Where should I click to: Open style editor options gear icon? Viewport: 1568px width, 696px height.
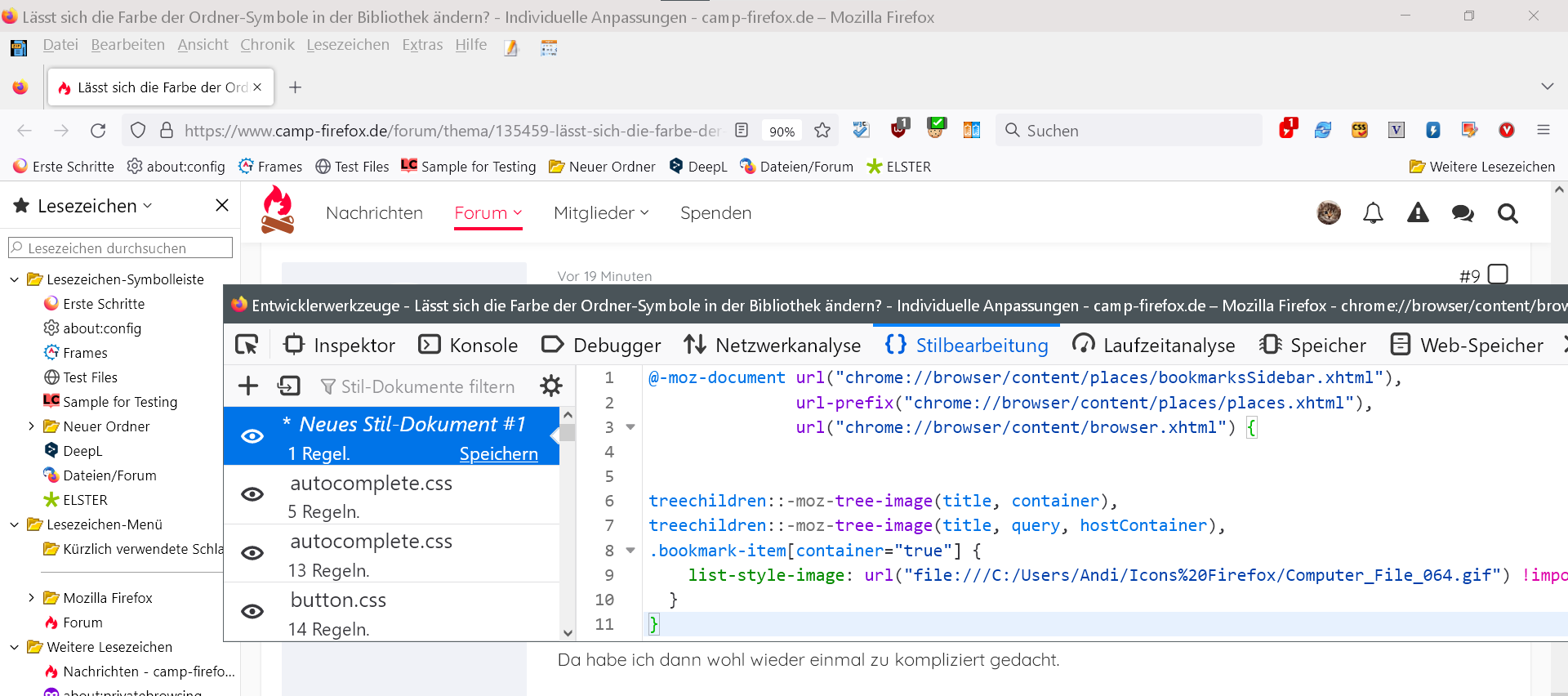click(551, 386)
